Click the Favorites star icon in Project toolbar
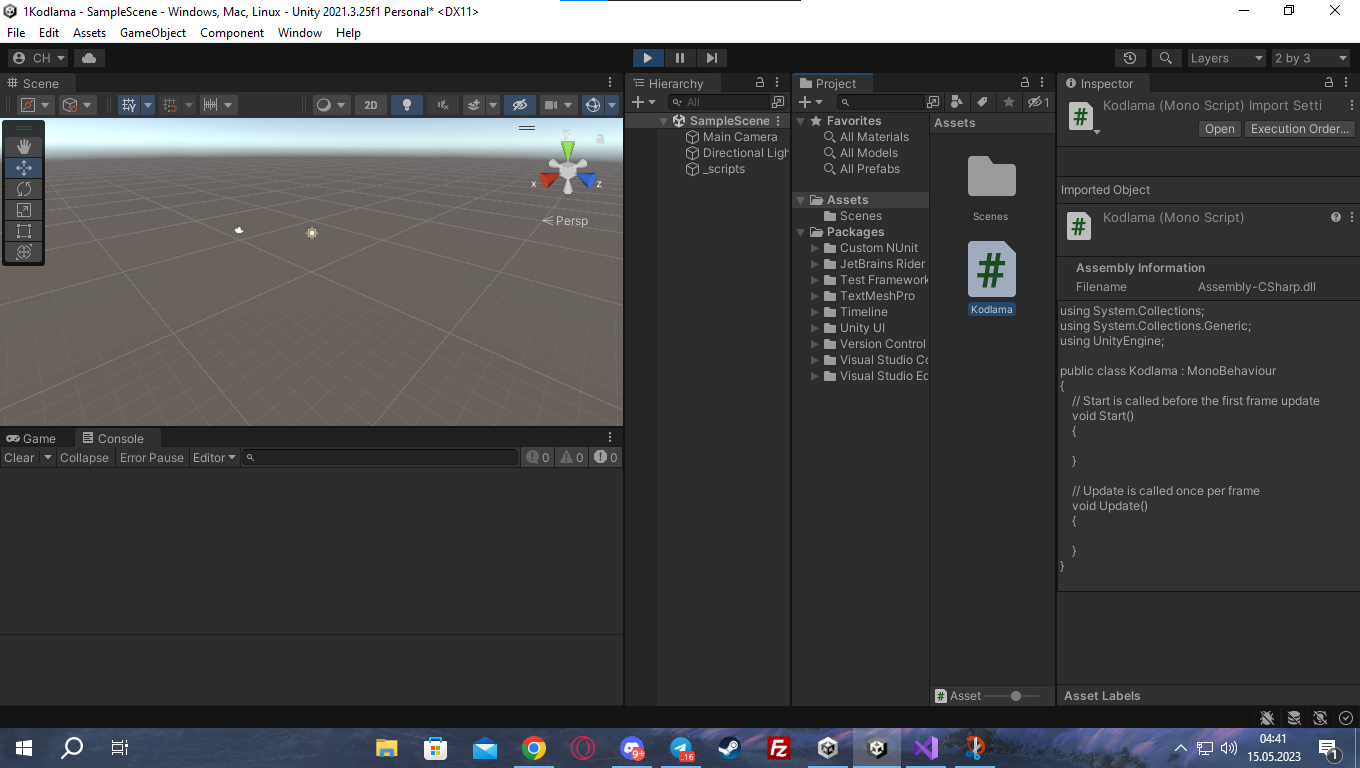 (x=1009, y=102)
